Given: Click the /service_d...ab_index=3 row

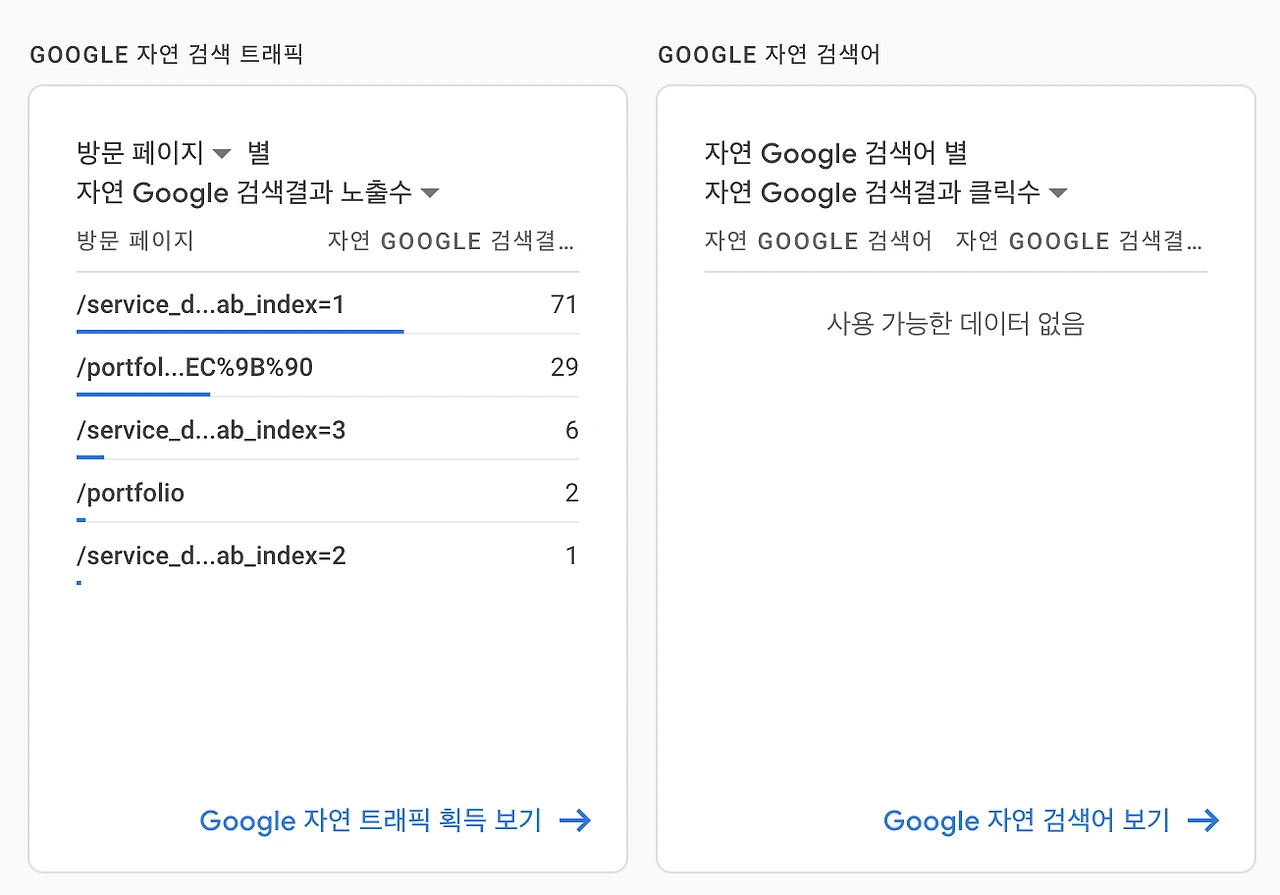Looking at the screenshot, I should coord(211,431).
